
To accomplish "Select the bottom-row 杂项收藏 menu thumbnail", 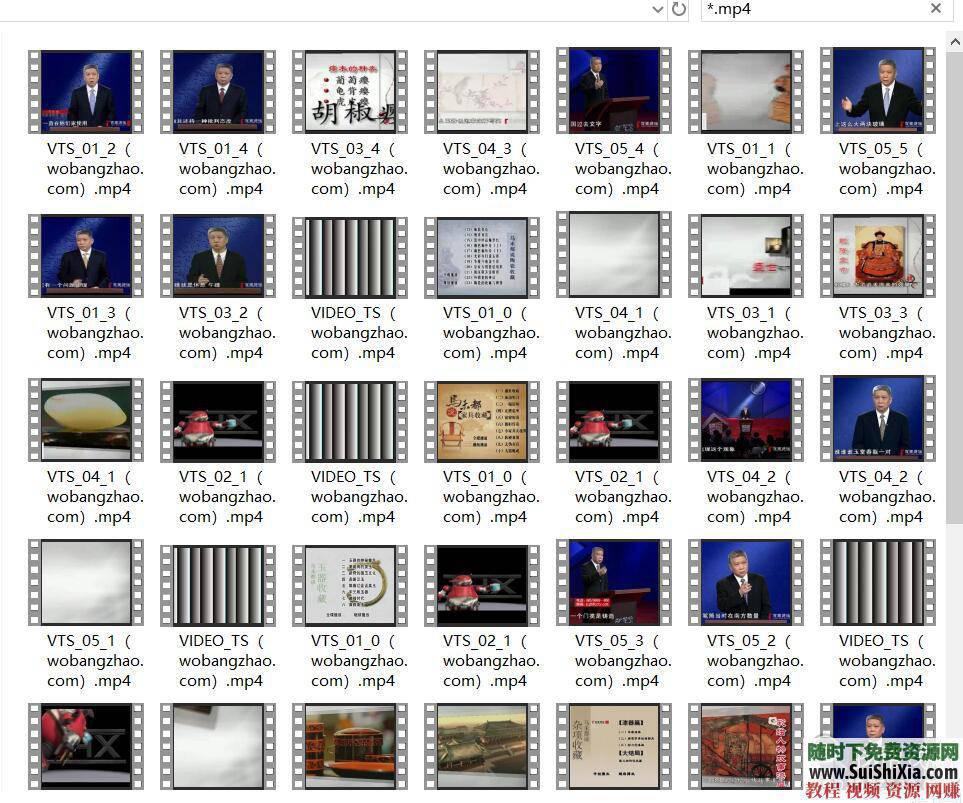I will click(x=614, y=746).
